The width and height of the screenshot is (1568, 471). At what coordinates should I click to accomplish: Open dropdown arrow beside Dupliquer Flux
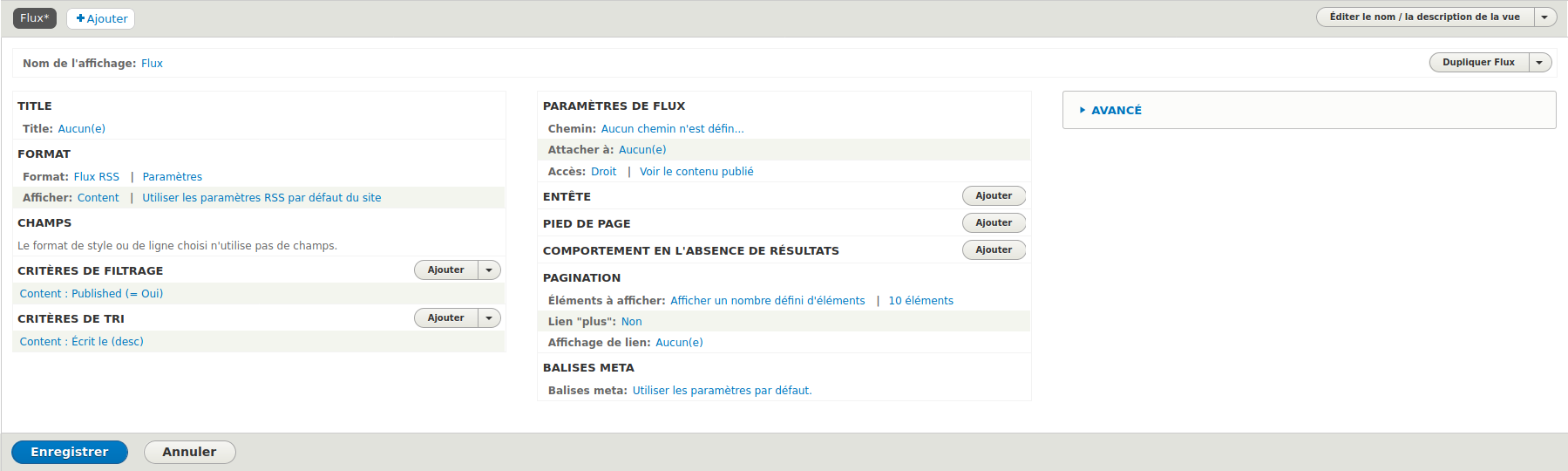tap(1539, 63)
